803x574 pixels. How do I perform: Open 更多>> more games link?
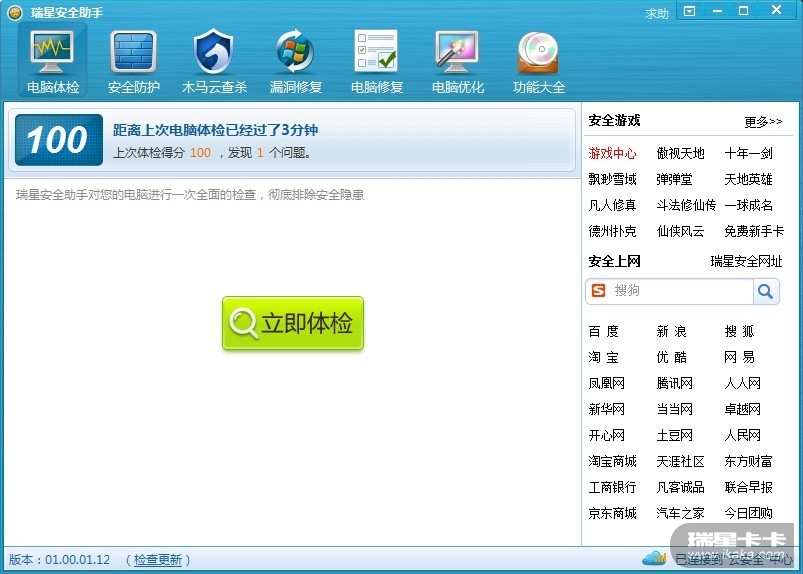(763, 121)
